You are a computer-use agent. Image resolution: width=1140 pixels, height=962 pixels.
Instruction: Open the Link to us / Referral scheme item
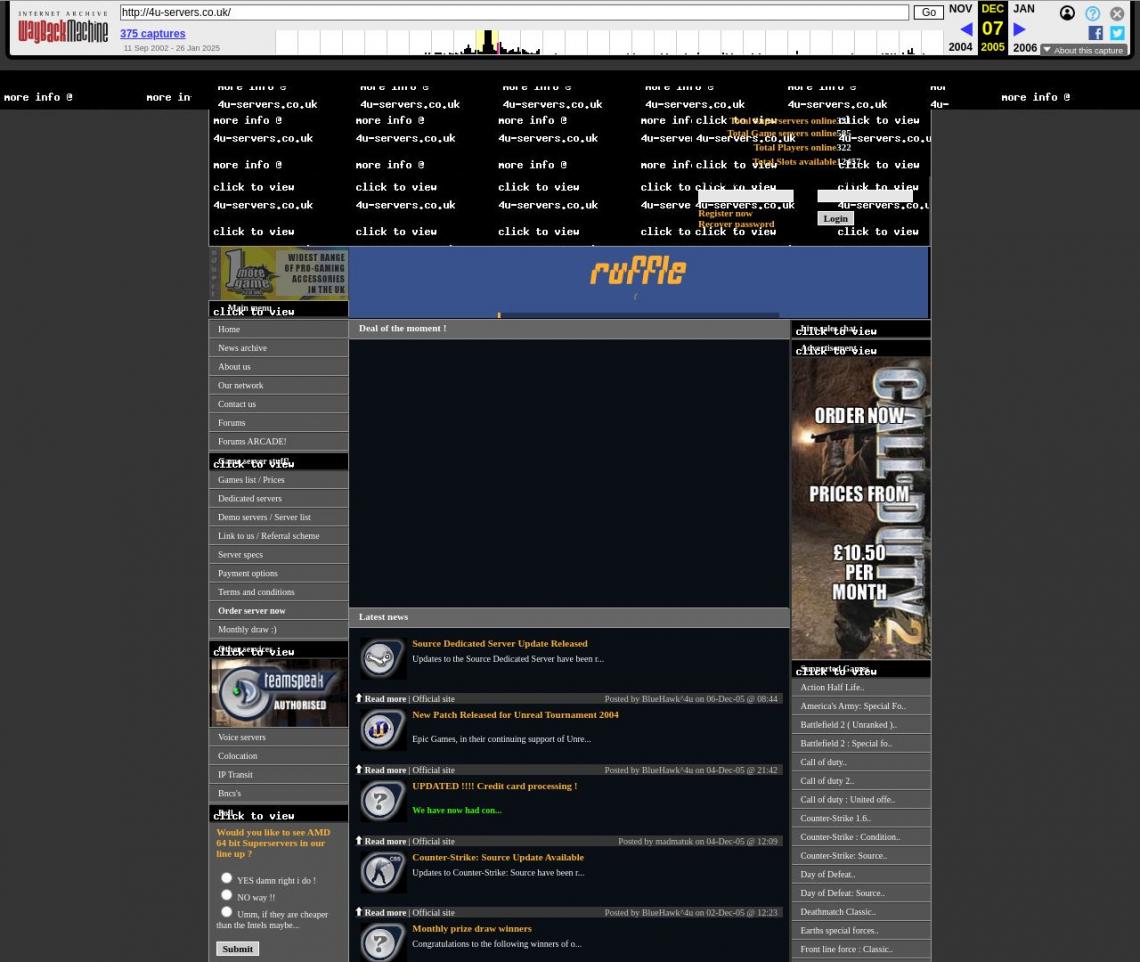278,537
